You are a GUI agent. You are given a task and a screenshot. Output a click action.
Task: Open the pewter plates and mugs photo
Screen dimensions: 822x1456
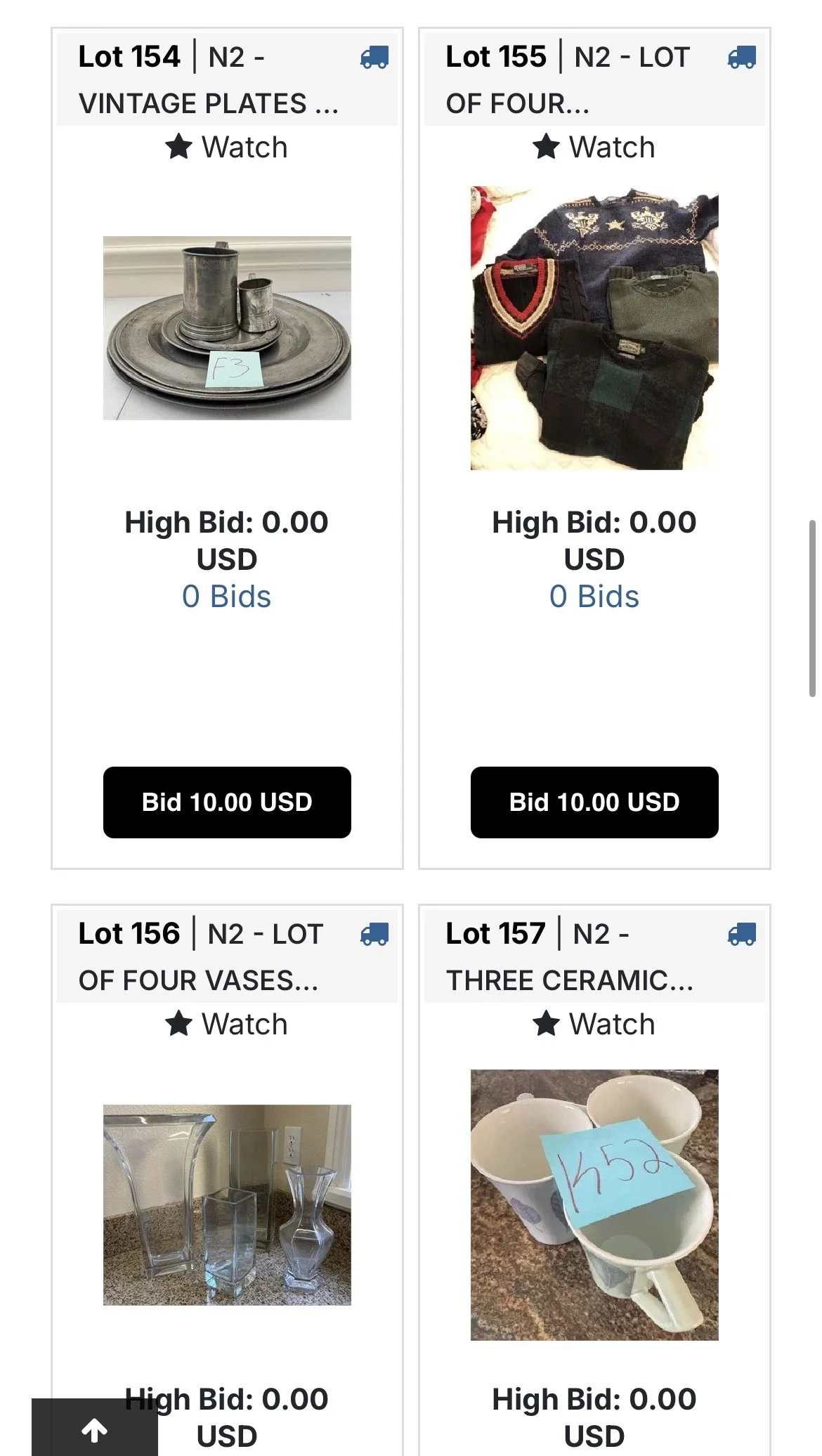tap(227, 328)
